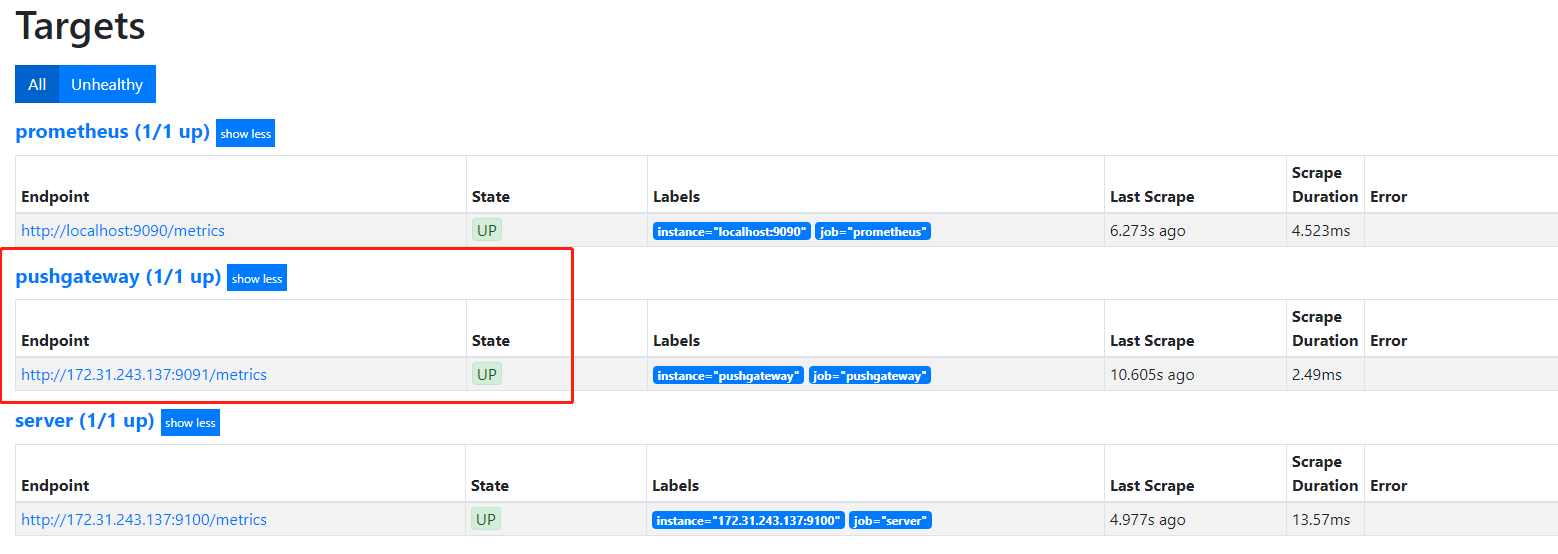
Task: Click Scrape Duration header in server table
Action: coord(1325,474)
